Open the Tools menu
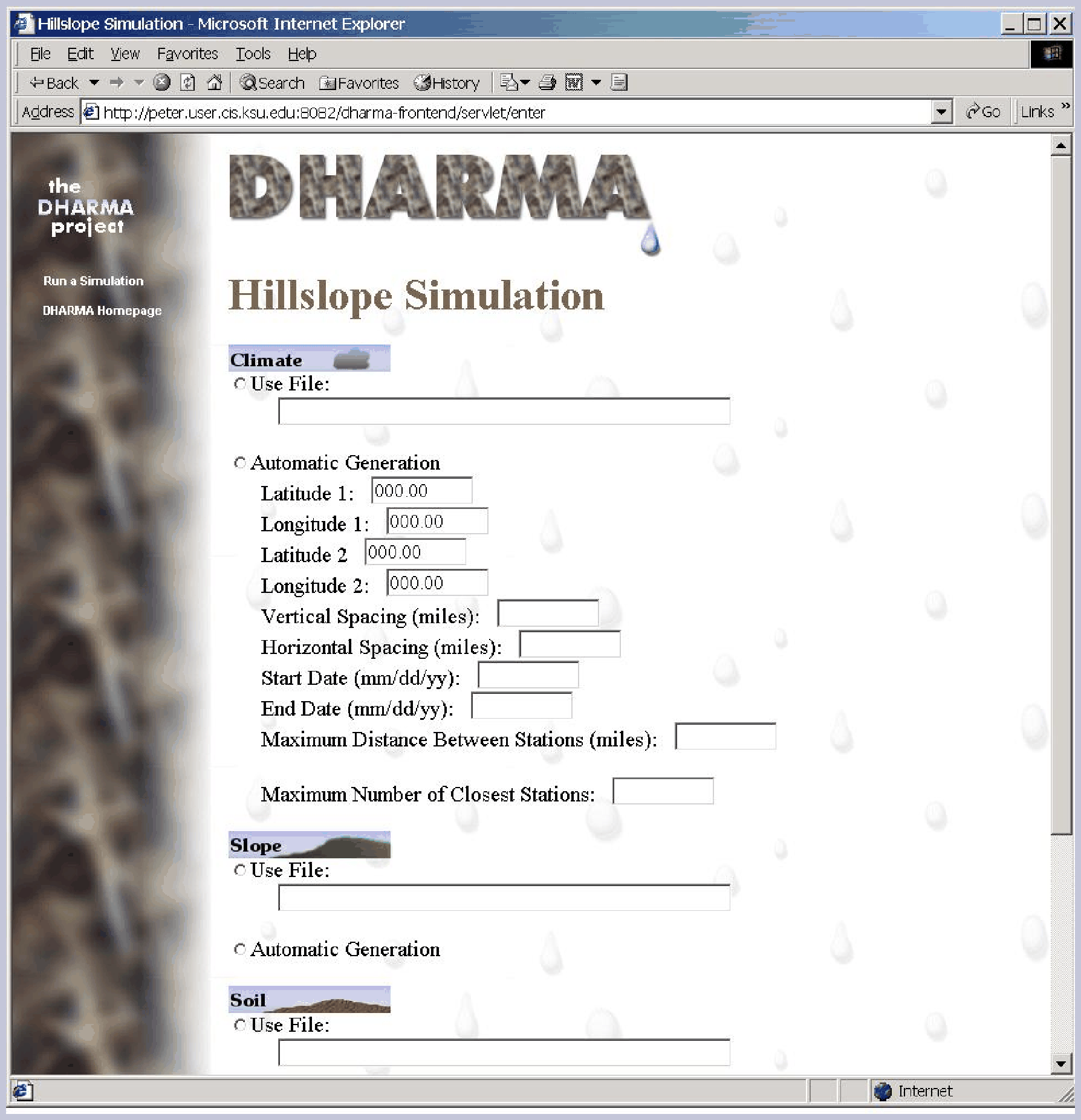Image resolution: width=1081 pixels, height=1120 pixels. coord(253,54)
